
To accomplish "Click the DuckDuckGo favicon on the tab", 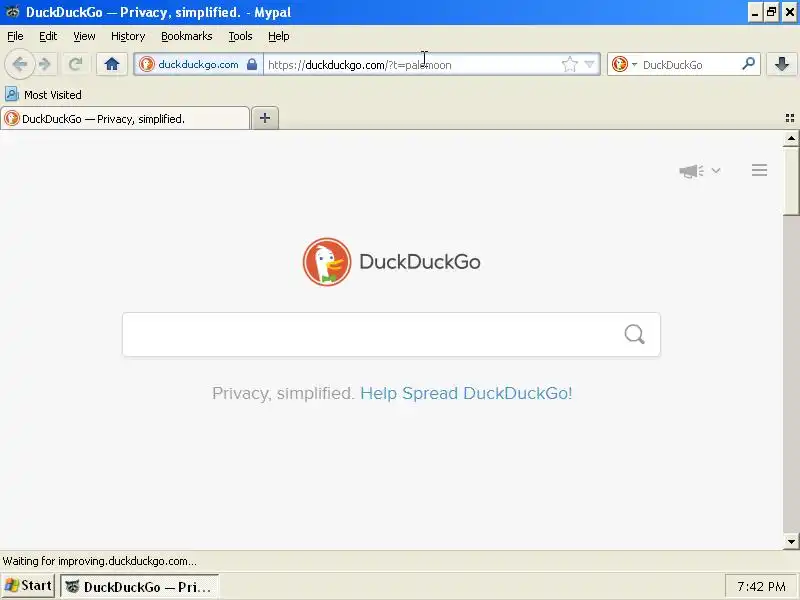I will tap(11, 118).
